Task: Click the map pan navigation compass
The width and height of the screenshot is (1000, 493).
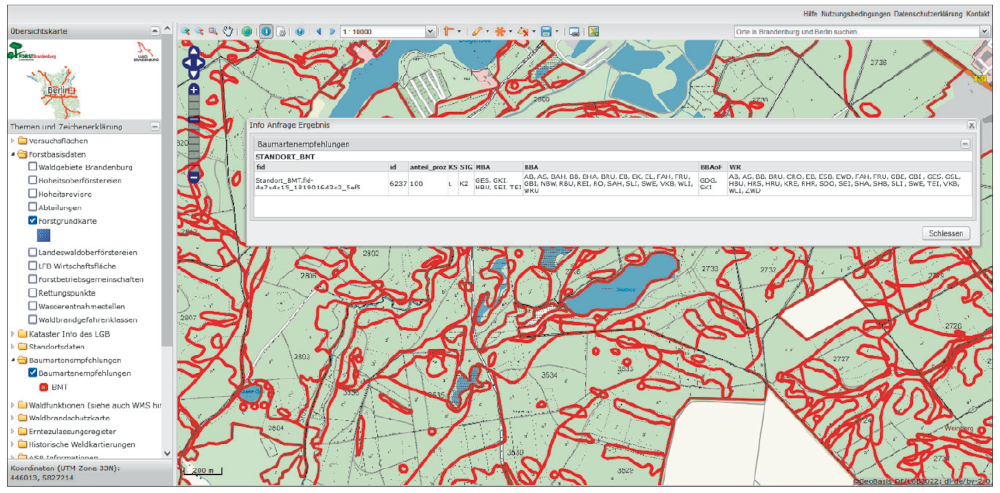Action: tap(193, 62)
